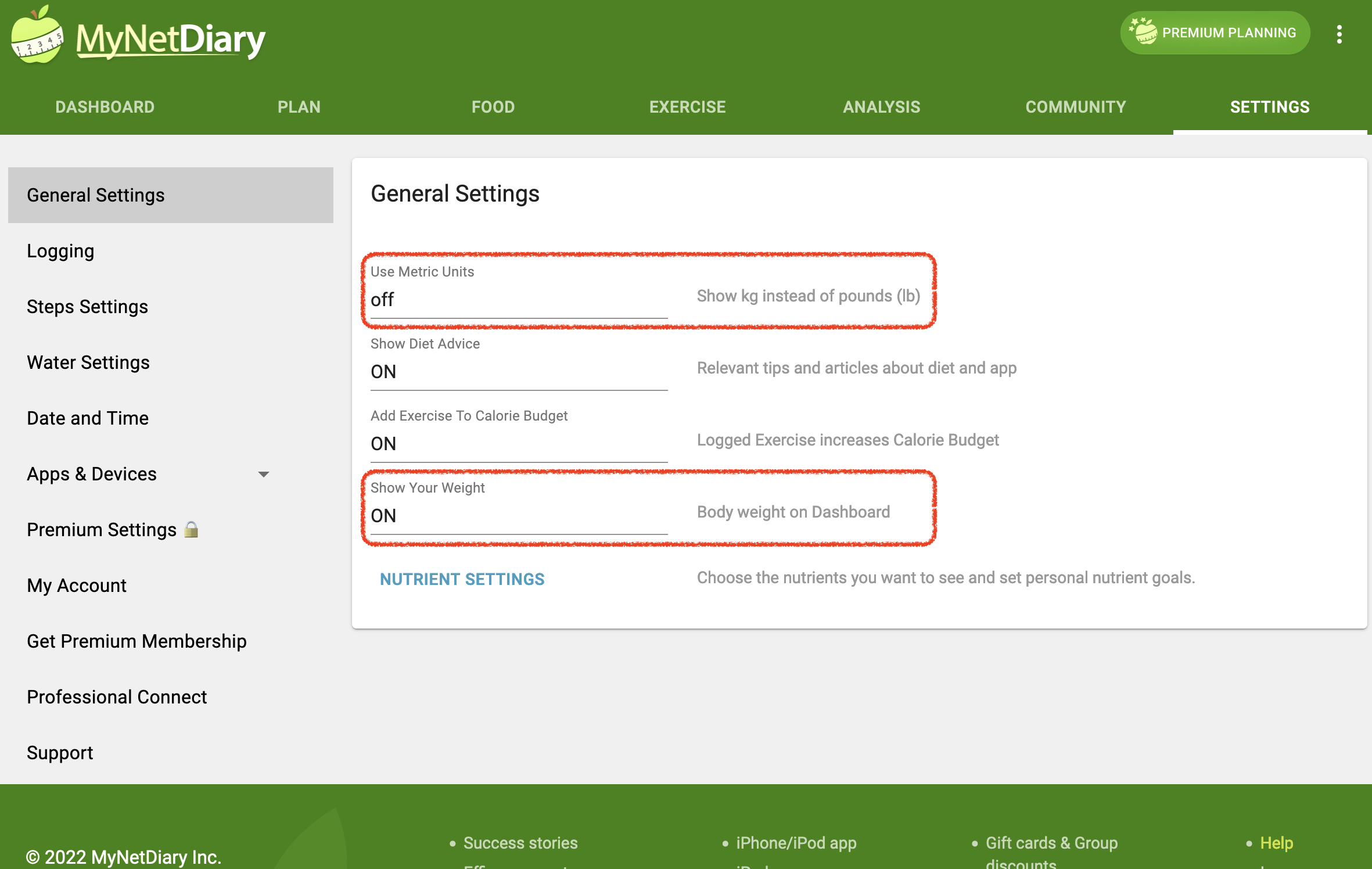Open Logging settings in sidebar

tap(171, 251)
